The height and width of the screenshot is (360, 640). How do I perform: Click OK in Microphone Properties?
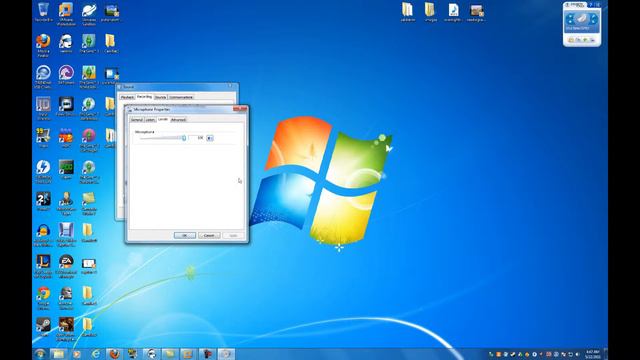click(184, 236)
